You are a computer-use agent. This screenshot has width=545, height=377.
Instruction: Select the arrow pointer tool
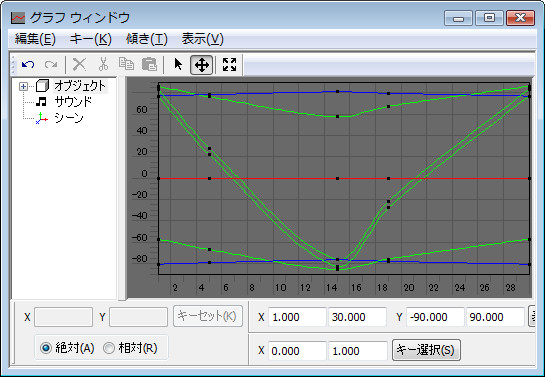pos(178,65)
